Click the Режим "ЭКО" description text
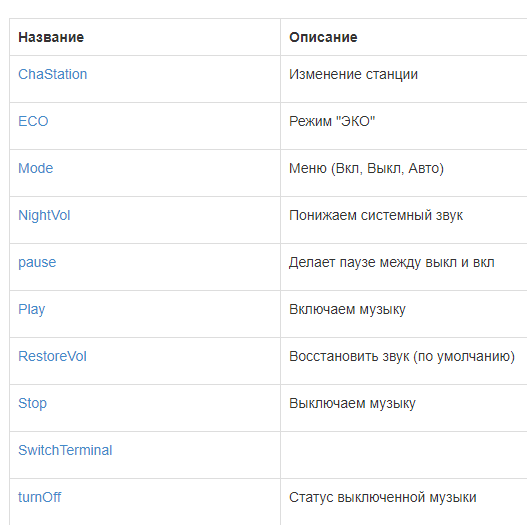The height and width of the screenshot is (525, 527). click(x=332, y=121)
